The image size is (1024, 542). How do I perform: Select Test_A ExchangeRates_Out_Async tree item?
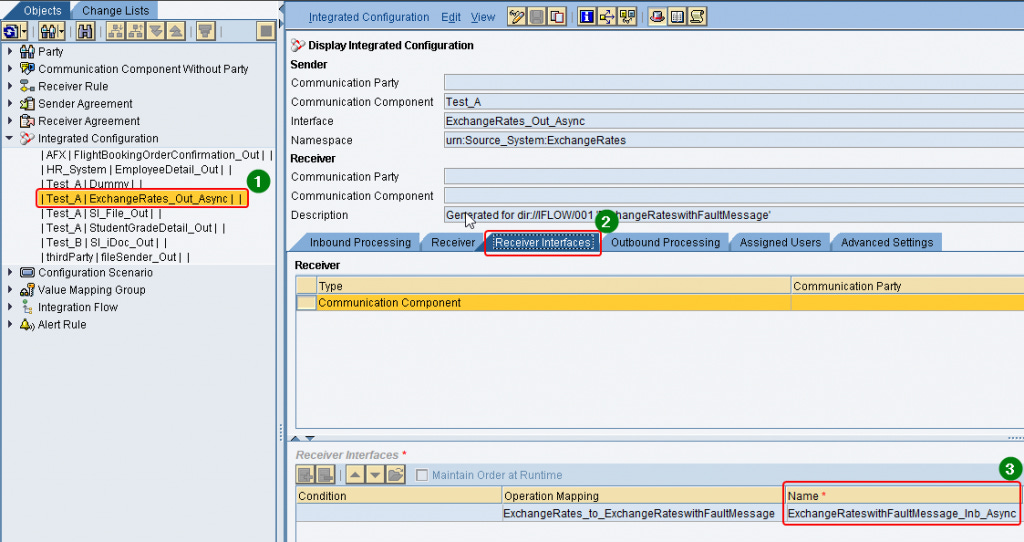click(x=141, y=199)
